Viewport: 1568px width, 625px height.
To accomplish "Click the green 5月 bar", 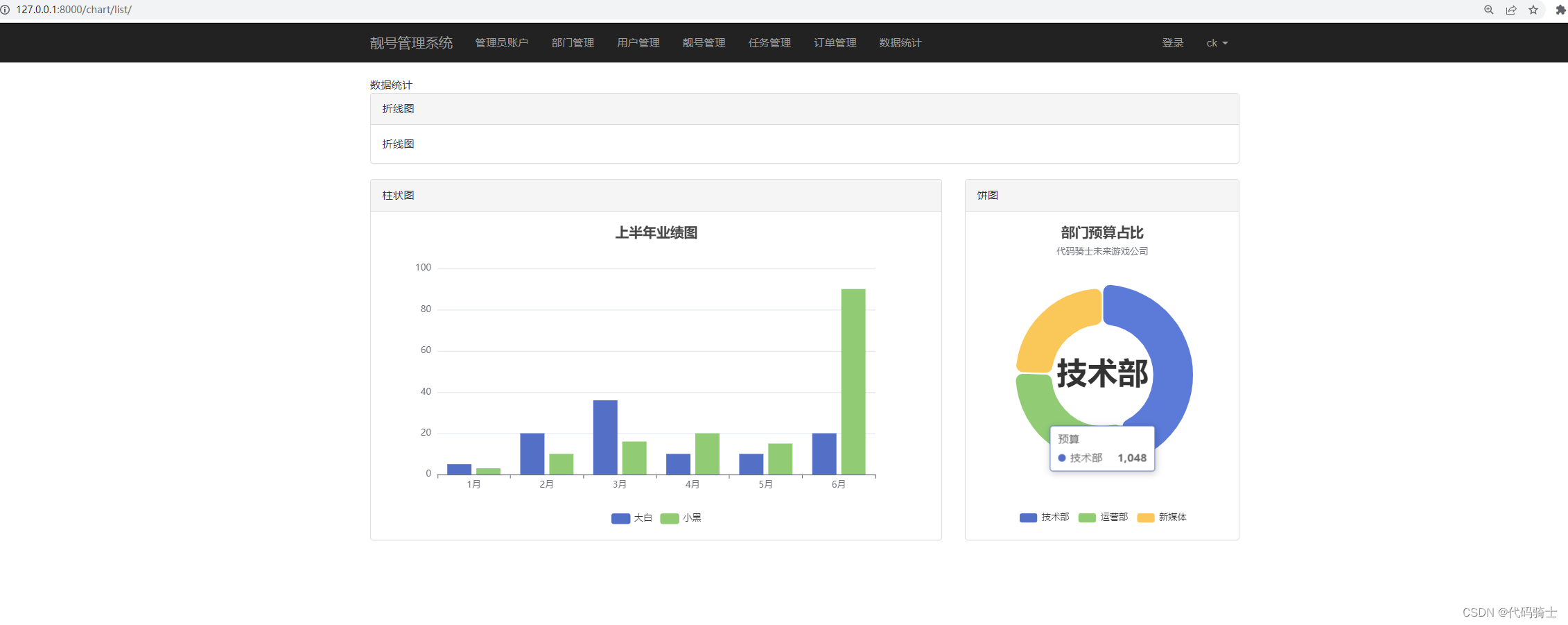I will click(780, 459).
